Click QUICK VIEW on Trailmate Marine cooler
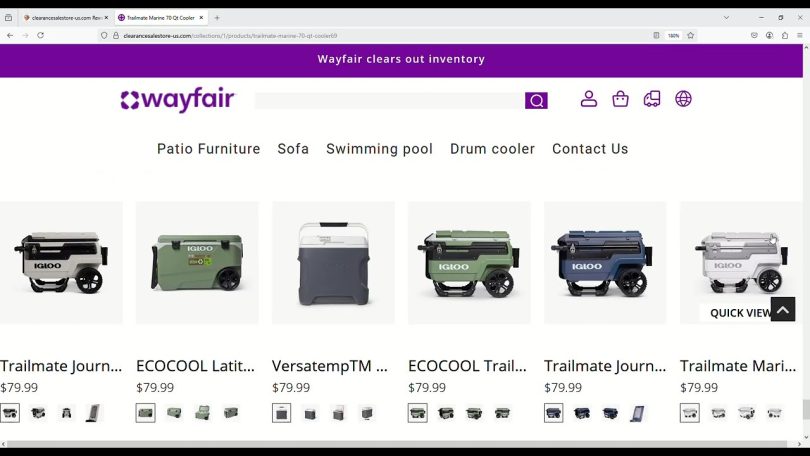 coord(740,313)
